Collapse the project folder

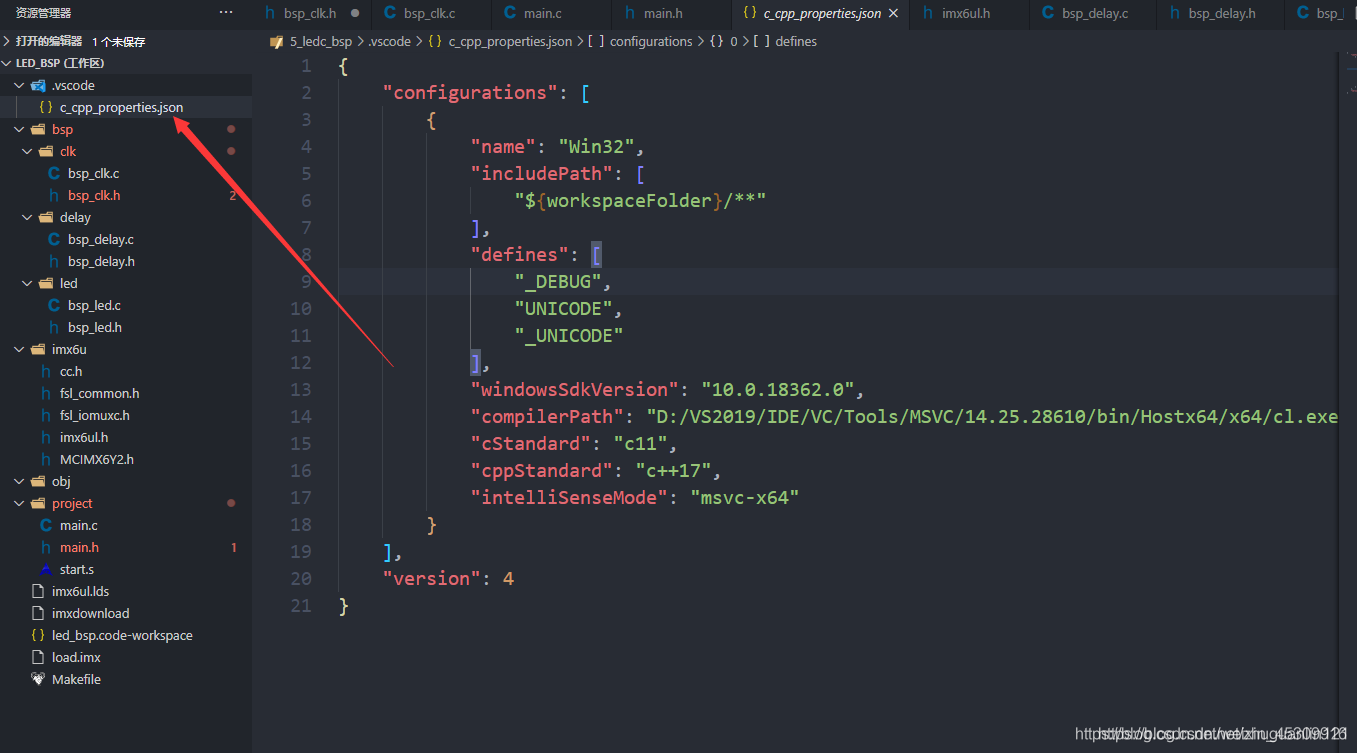(19, 503)
